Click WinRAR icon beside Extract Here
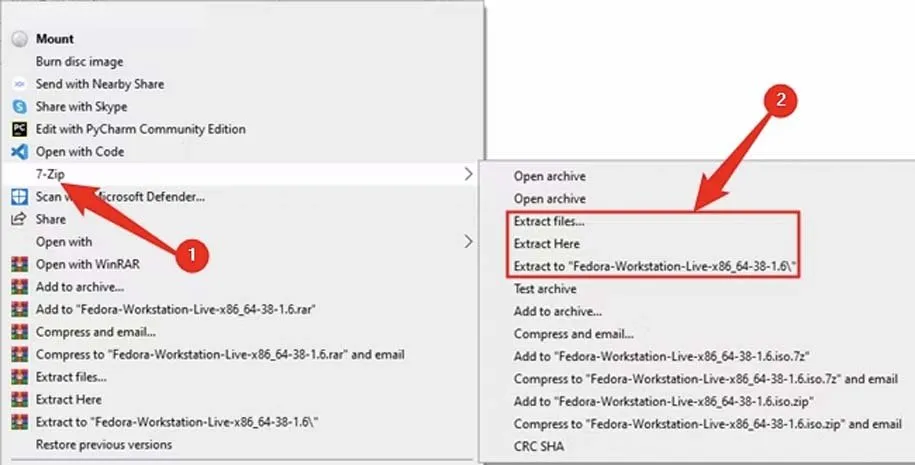 [x=19, y=399]
